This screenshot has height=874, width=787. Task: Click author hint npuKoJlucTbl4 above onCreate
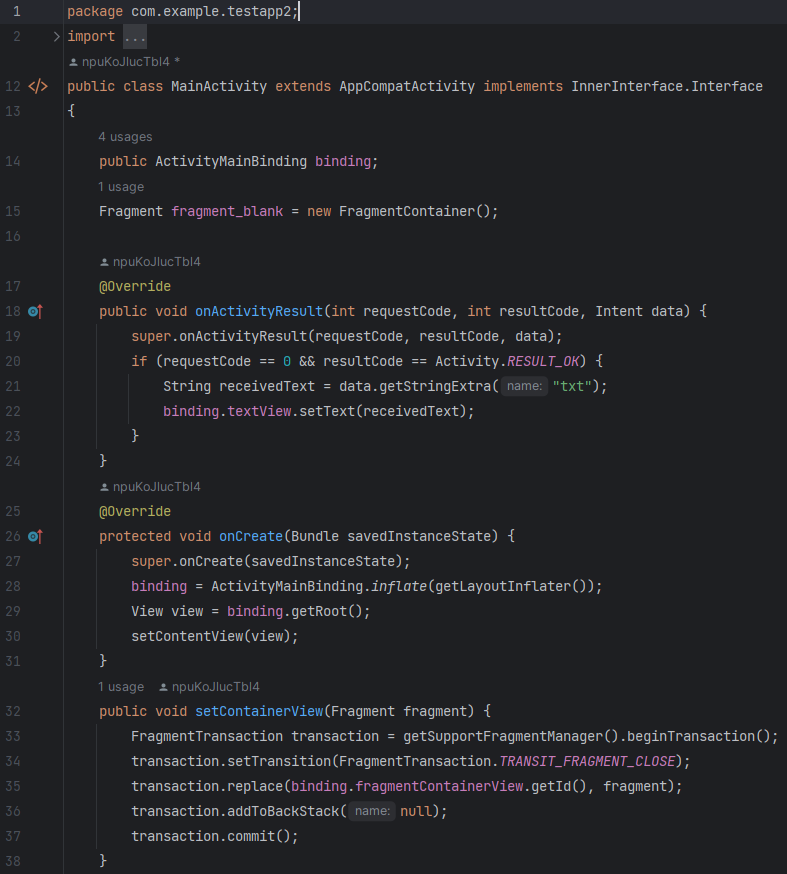click(x=150, y=487)
